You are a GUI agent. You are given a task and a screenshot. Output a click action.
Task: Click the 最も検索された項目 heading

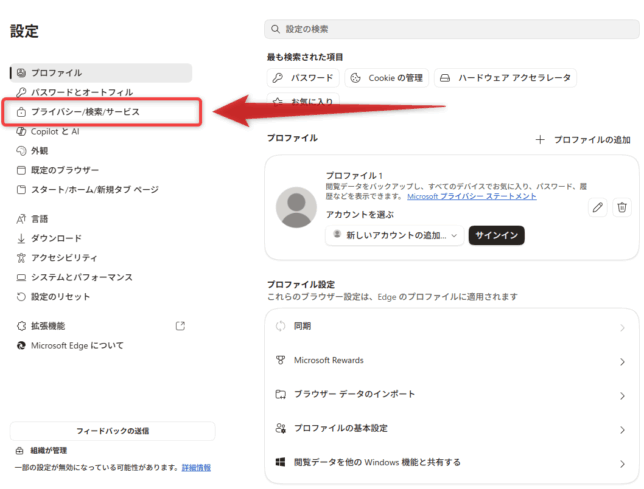[x=305, y=57]
